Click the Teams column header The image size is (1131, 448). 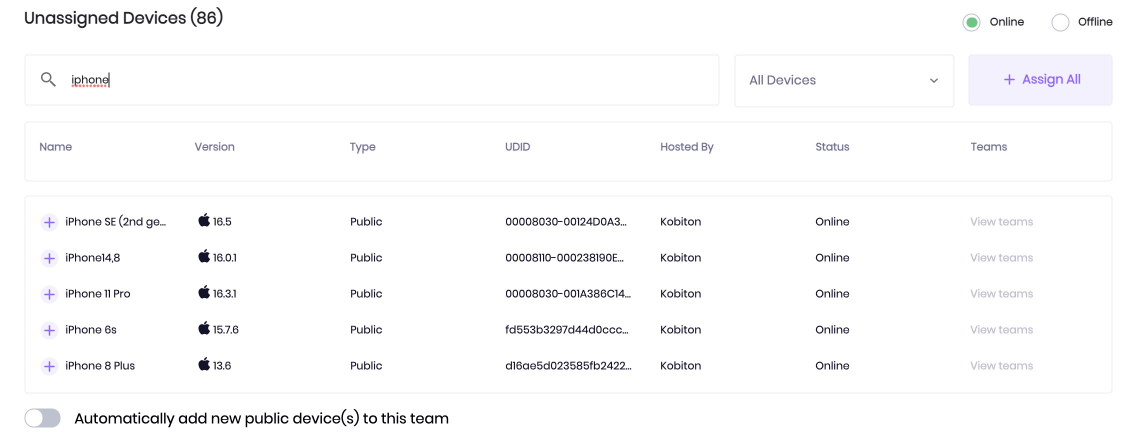pyautogui.click(x=989, y=147)
